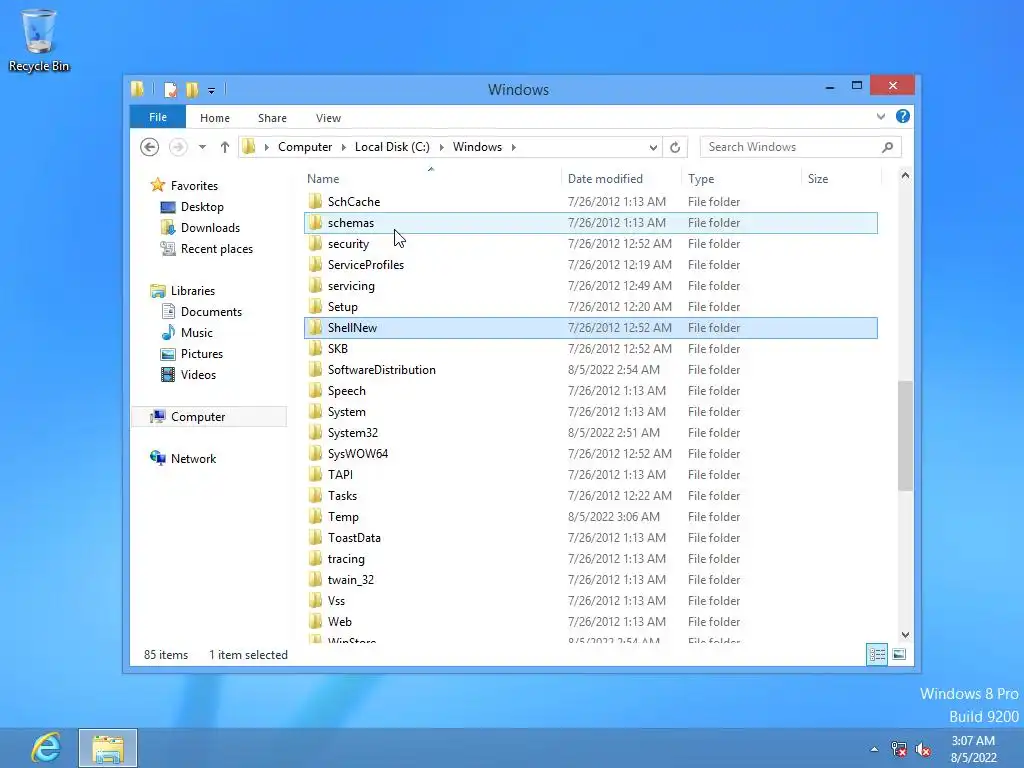Open the address bar history dropdown
Screen dimensions: 1024x768
point(652,148)
